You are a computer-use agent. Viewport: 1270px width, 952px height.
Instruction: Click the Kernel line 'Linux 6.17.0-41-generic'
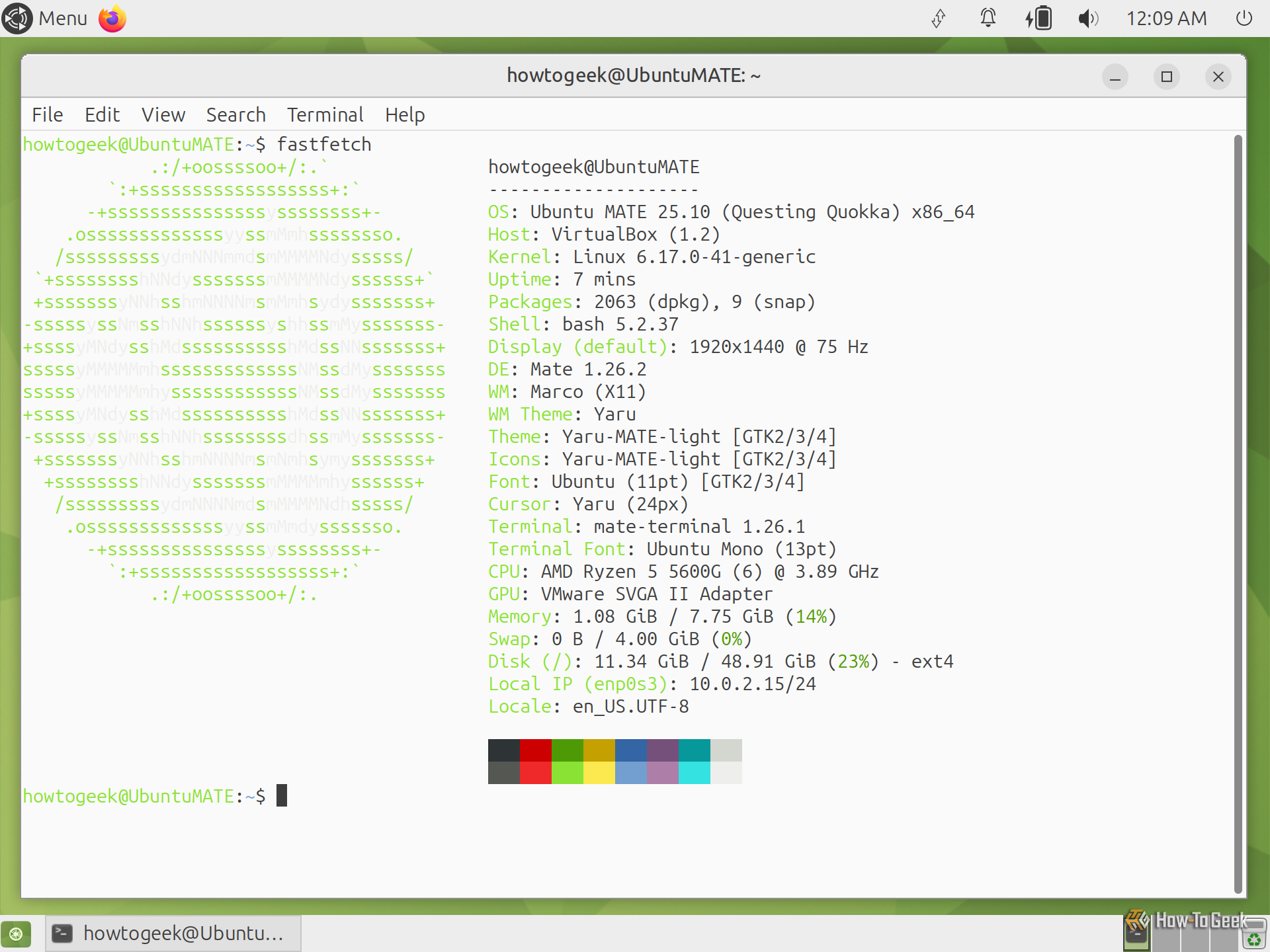(x=652, y=257)
